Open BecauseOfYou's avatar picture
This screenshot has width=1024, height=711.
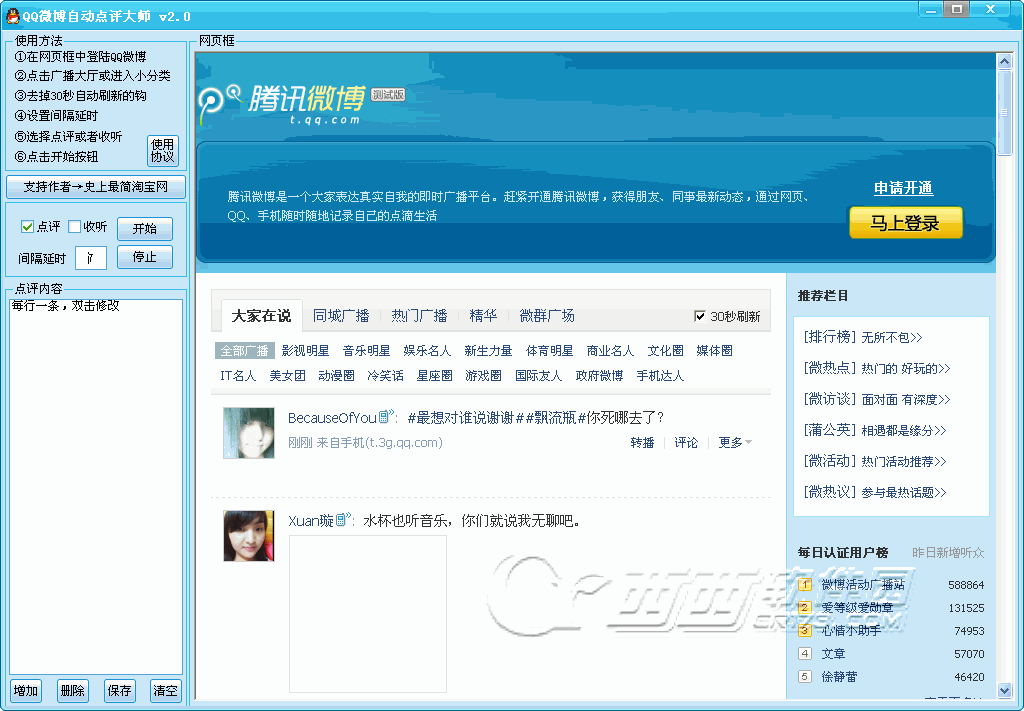coord(249,433)
